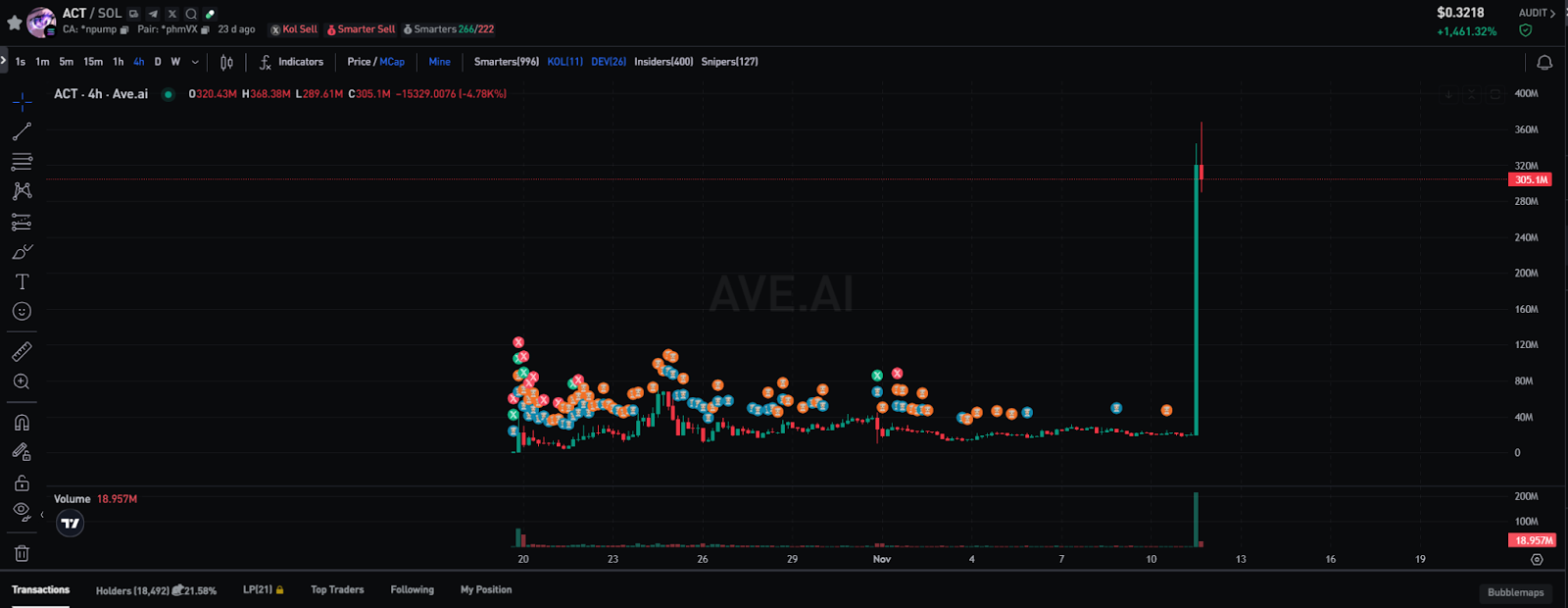Remove drawings with the trash icon
1568x608 pixels.
tap(22, 553)
